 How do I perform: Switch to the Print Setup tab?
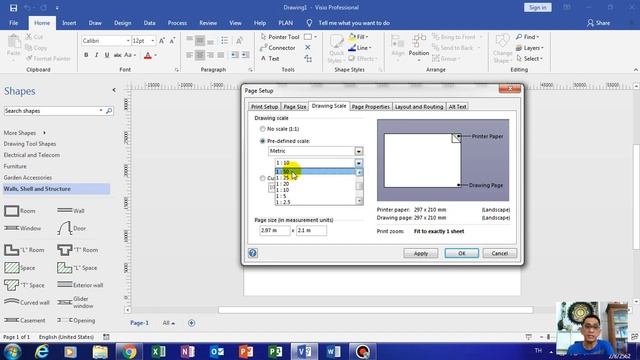pyautogui.click(x=264, y=107)
